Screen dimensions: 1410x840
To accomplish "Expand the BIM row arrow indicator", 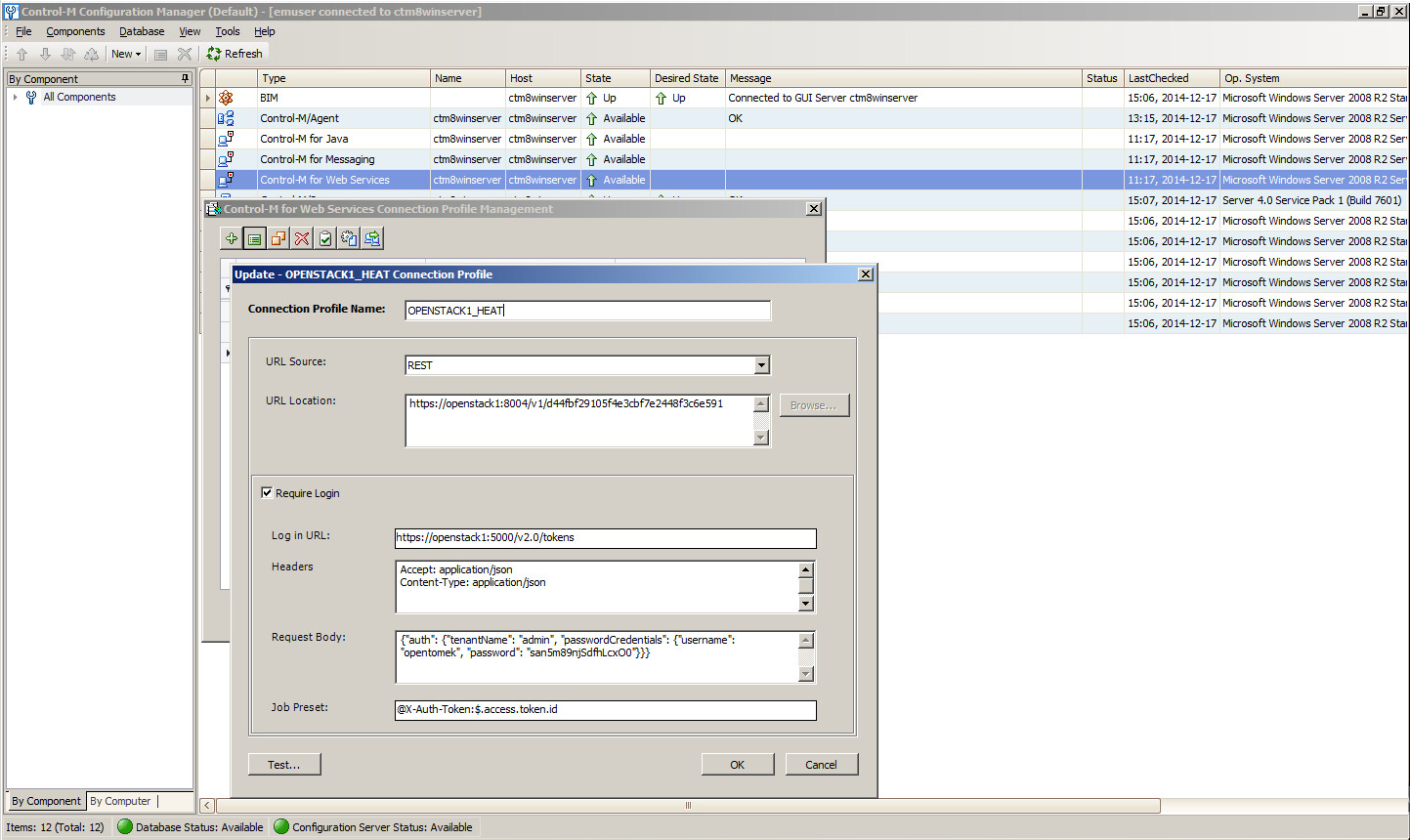I will 208,98.
